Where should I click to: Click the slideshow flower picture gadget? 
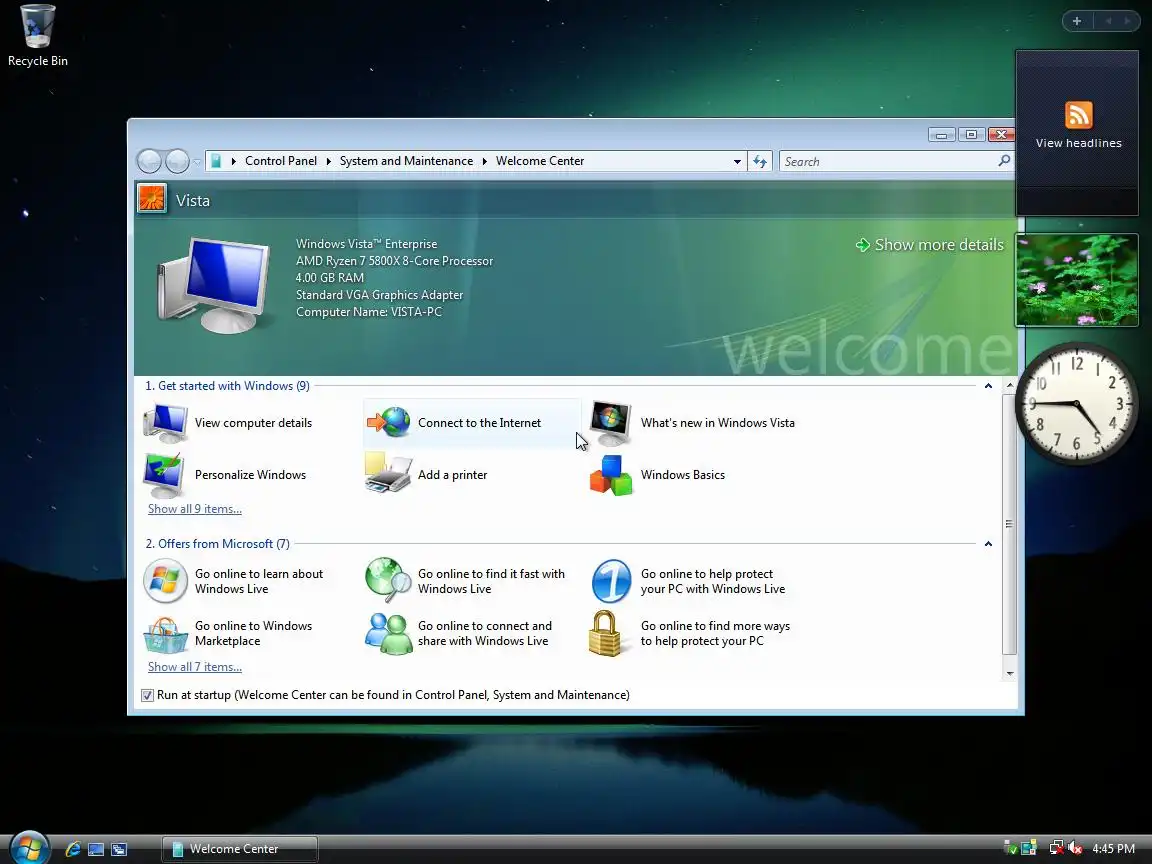coord(1077,280)
